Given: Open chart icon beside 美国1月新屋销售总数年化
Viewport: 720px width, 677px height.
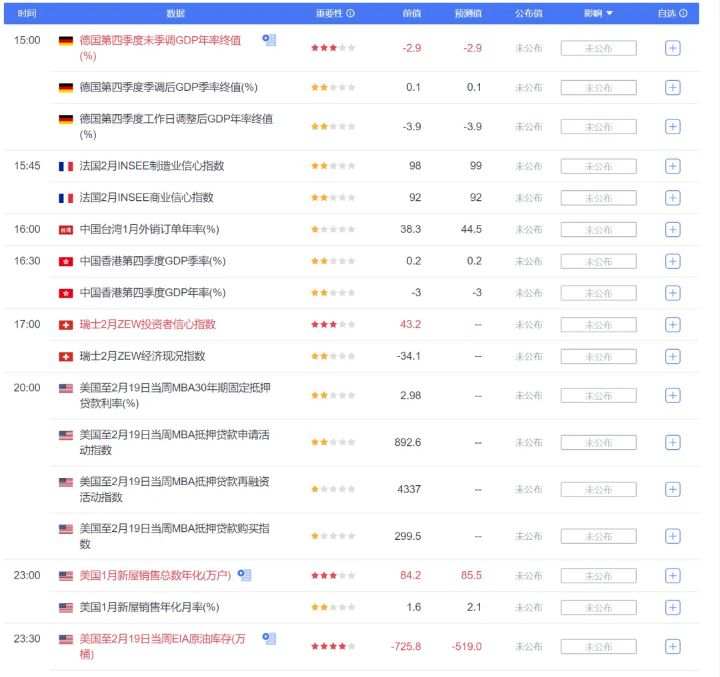Looking at the screenshot, I should [244, 575].
